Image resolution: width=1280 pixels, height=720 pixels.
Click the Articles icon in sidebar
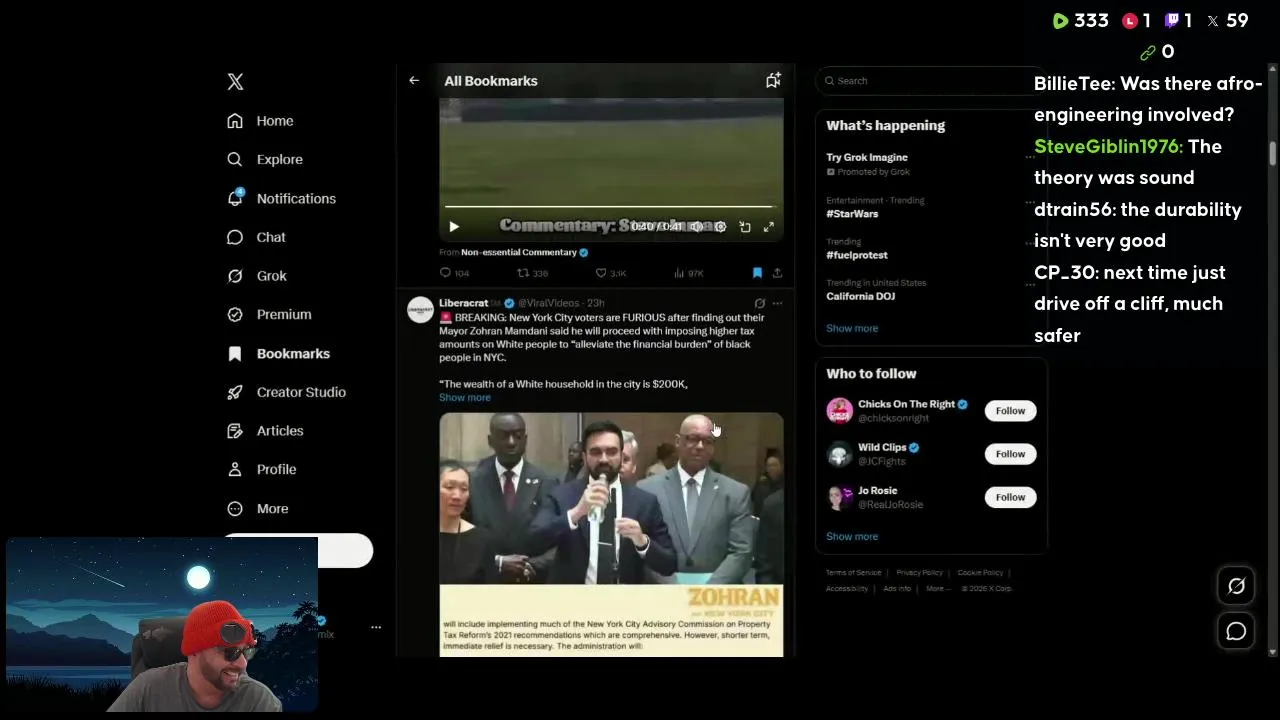pyautogui.click(x=235, y=431)
